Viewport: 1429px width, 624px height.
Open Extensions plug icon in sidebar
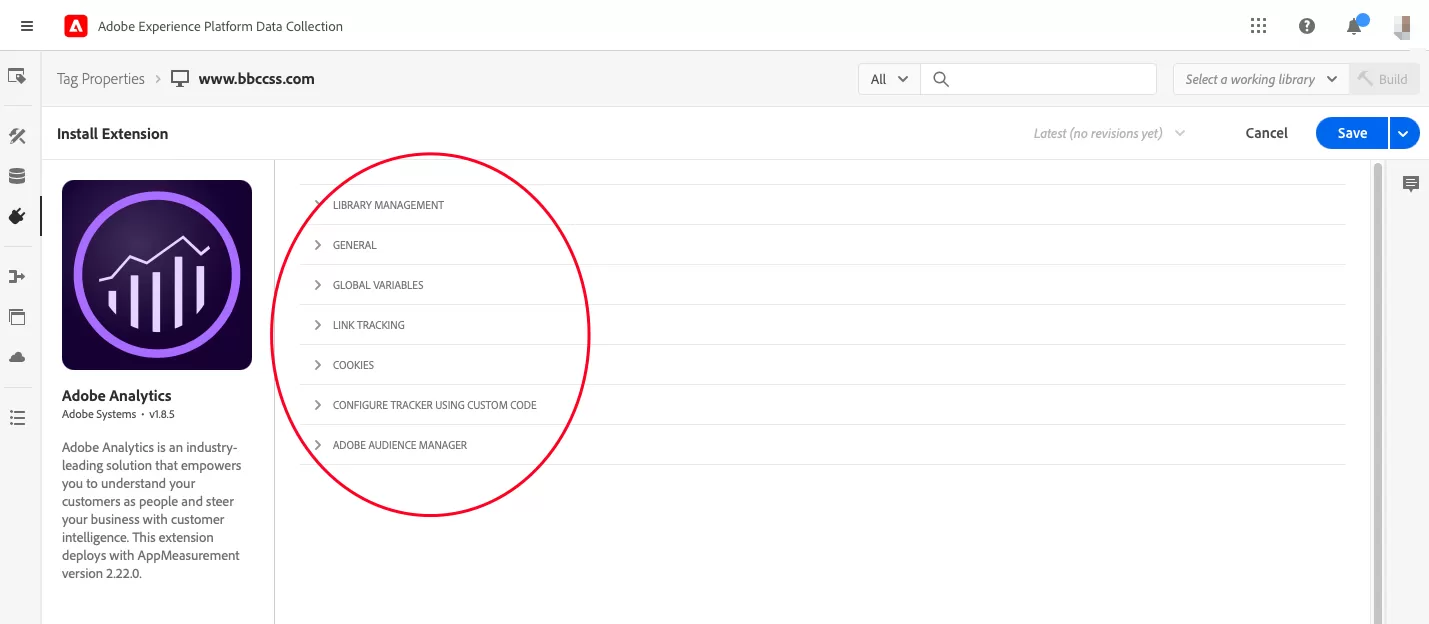click(x=17, y=216)
